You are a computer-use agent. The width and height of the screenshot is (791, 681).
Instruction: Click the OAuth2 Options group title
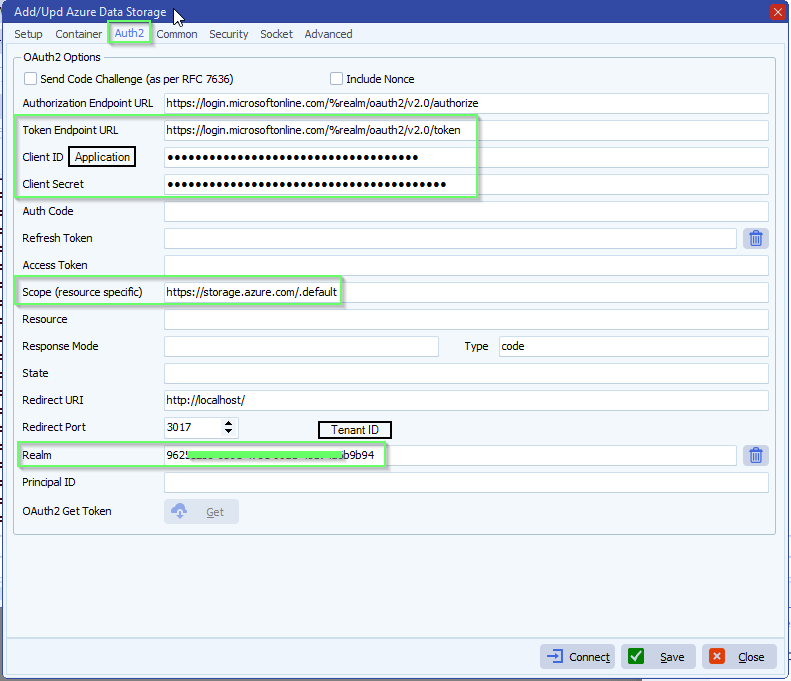tap(62, 57)
